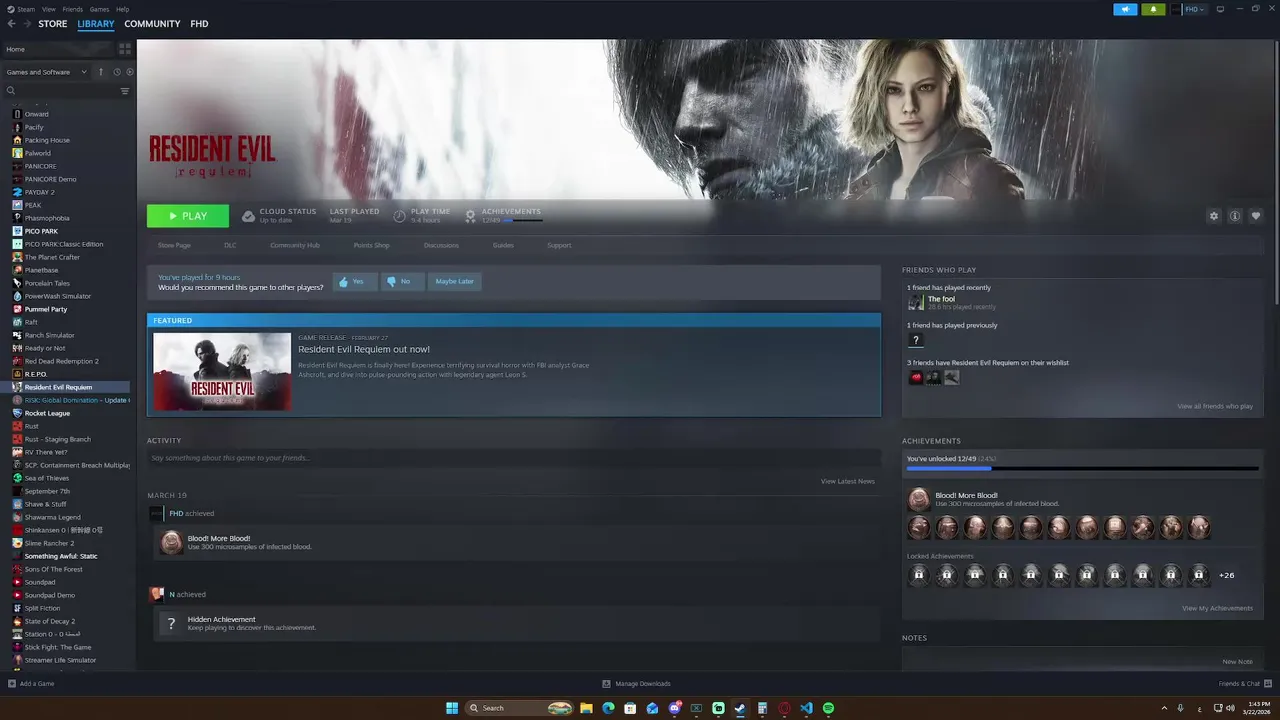
Task: Click the activity comment input field
Action: point(514,458)
